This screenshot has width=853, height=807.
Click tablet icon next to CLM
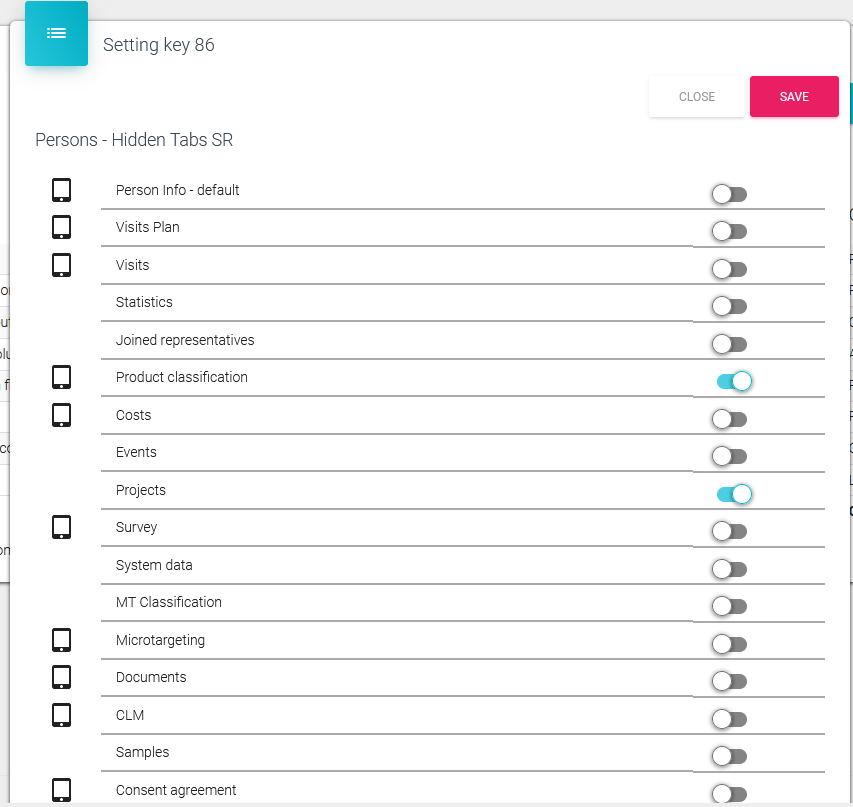[61, 715]
